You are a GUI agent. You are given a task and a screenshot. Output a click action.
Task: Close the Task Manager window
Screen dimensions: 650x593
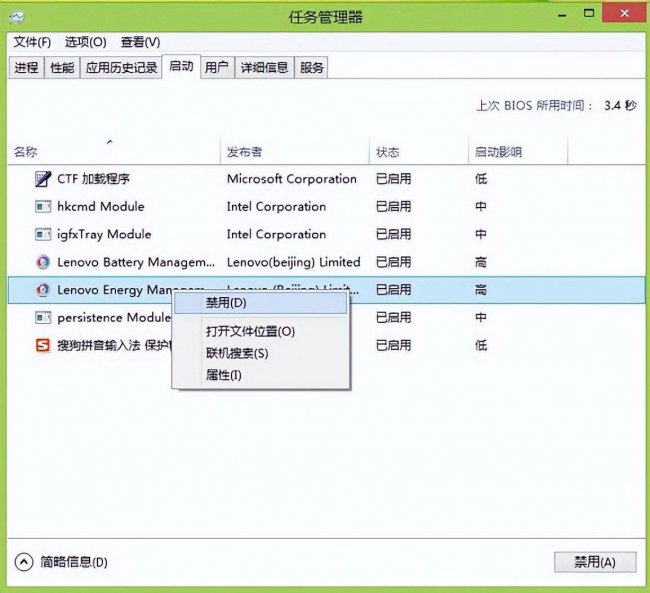tap(625, 14)
